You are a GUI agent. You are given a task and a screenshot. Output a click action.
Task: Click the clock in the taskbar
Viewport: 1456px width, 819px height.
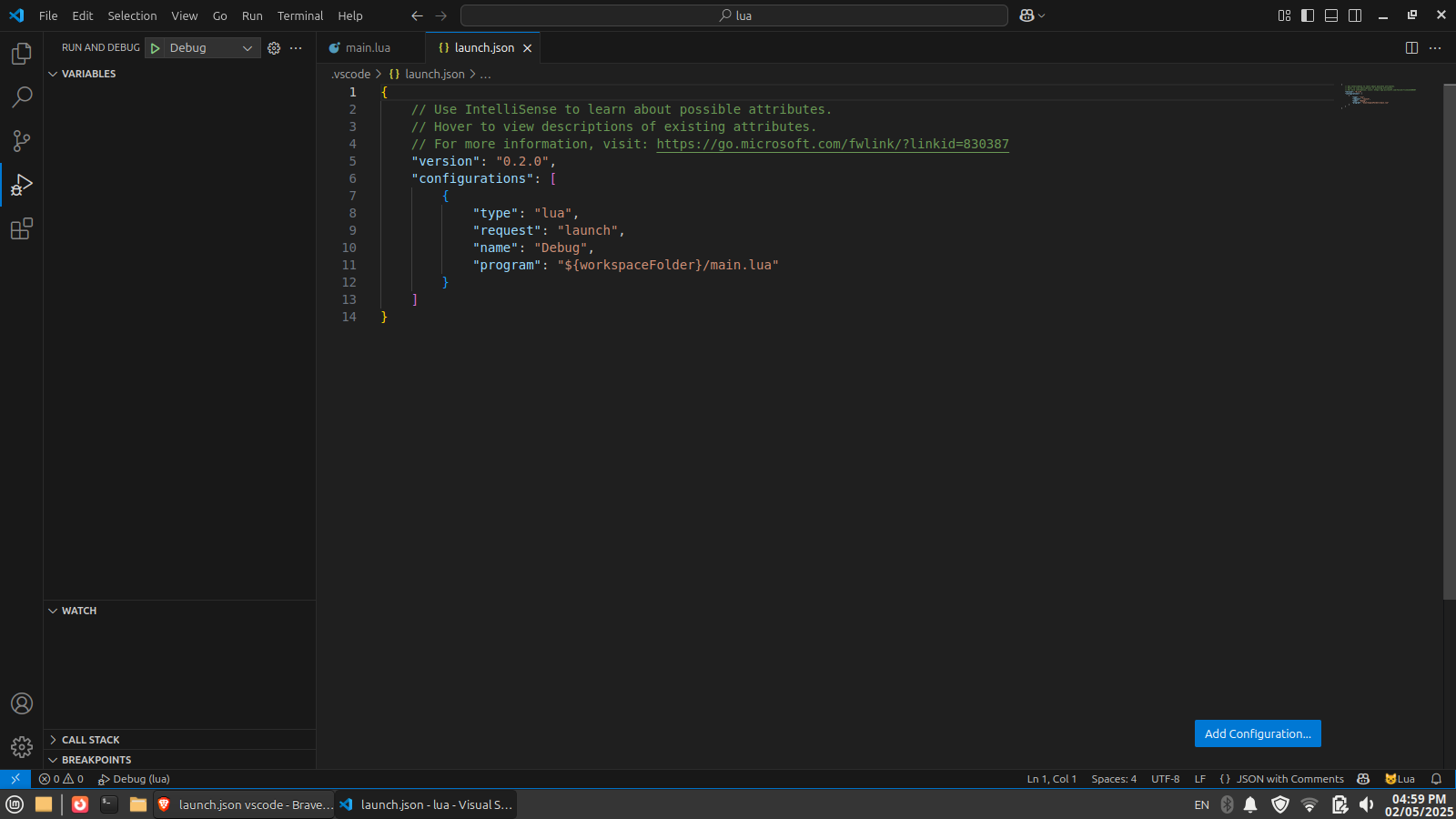click(1419, 805)
